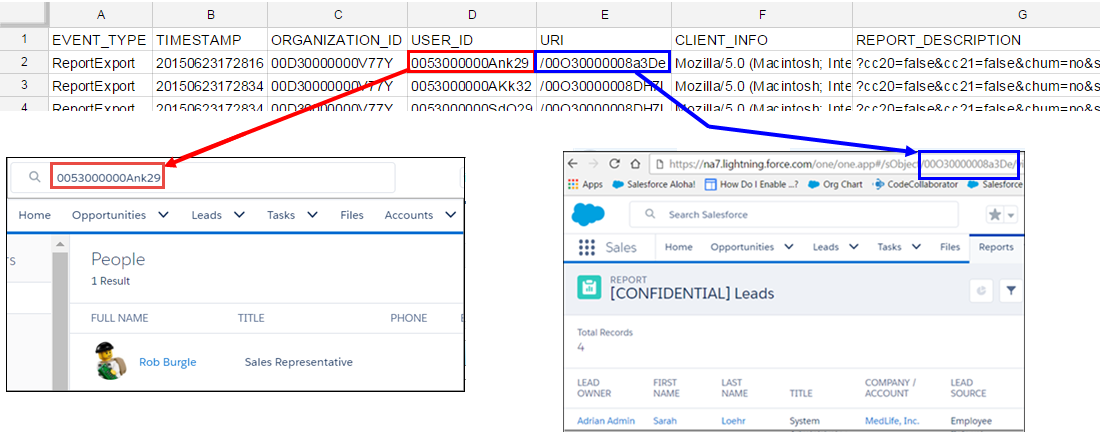
Task: Expand Leads dropdown in People search window
Action: [x=239, y=215]
